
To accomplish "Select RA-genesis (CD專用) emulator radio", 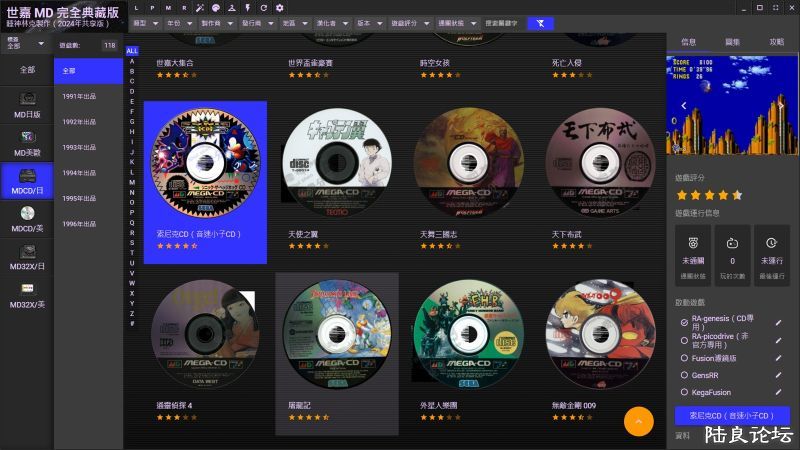I will pos(684,322).
